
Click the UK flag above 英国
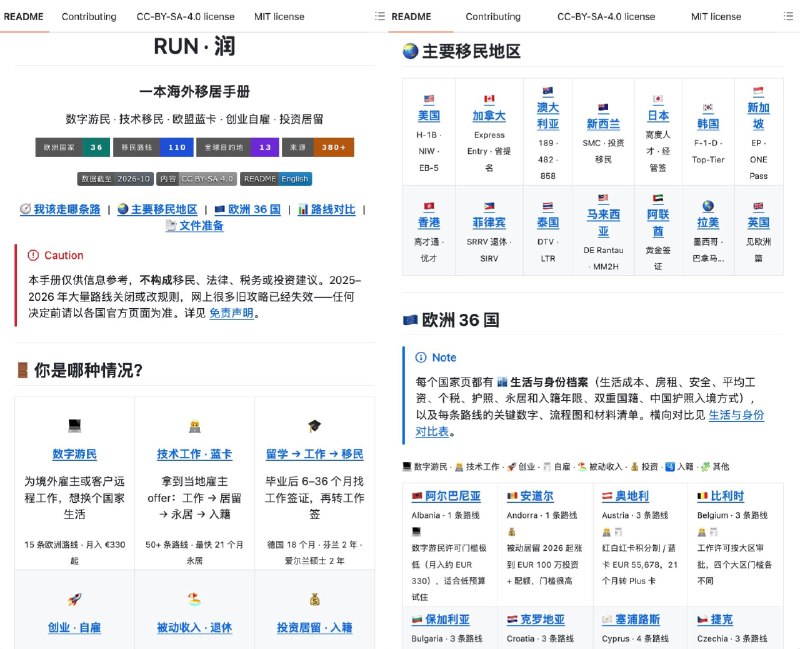758,206
